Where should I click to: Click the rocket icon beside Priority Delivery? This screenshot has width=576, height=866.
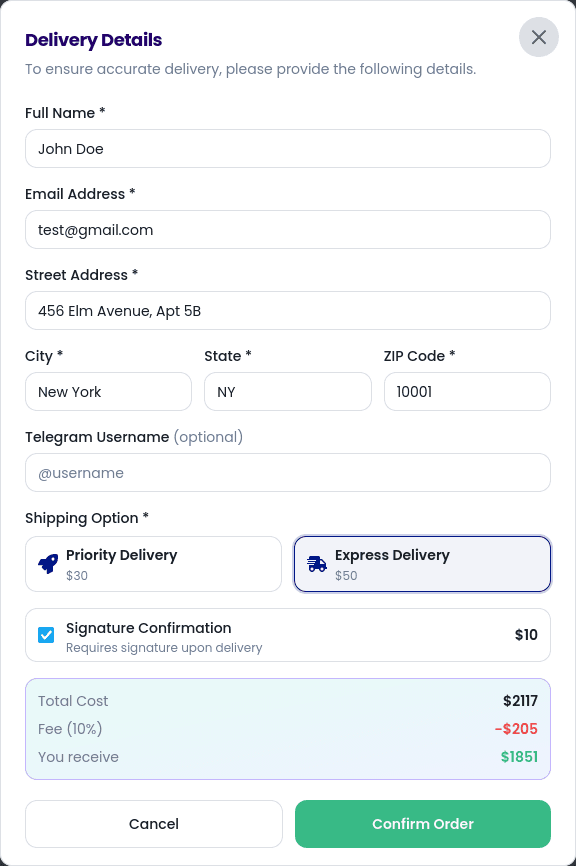tap(47, 563)
